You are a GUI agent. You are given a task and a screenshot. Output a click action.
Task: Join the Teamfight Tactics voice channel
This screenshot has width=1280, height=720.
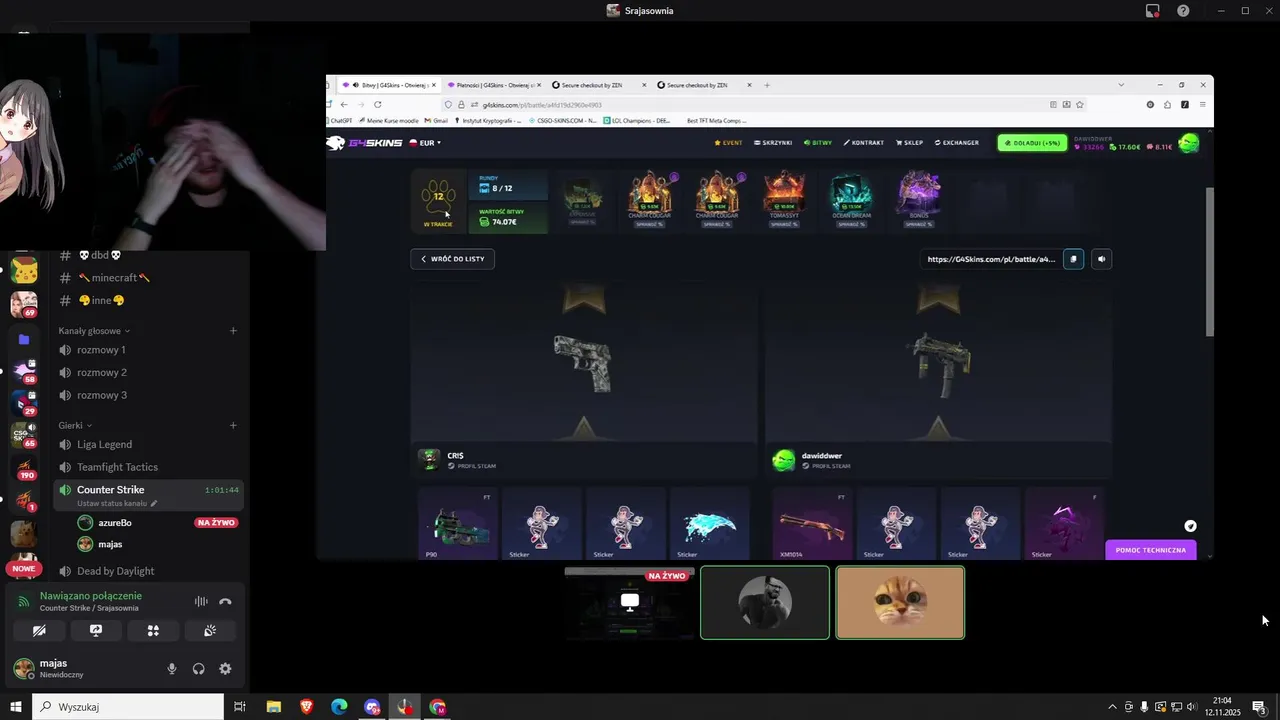click(148, 467)
